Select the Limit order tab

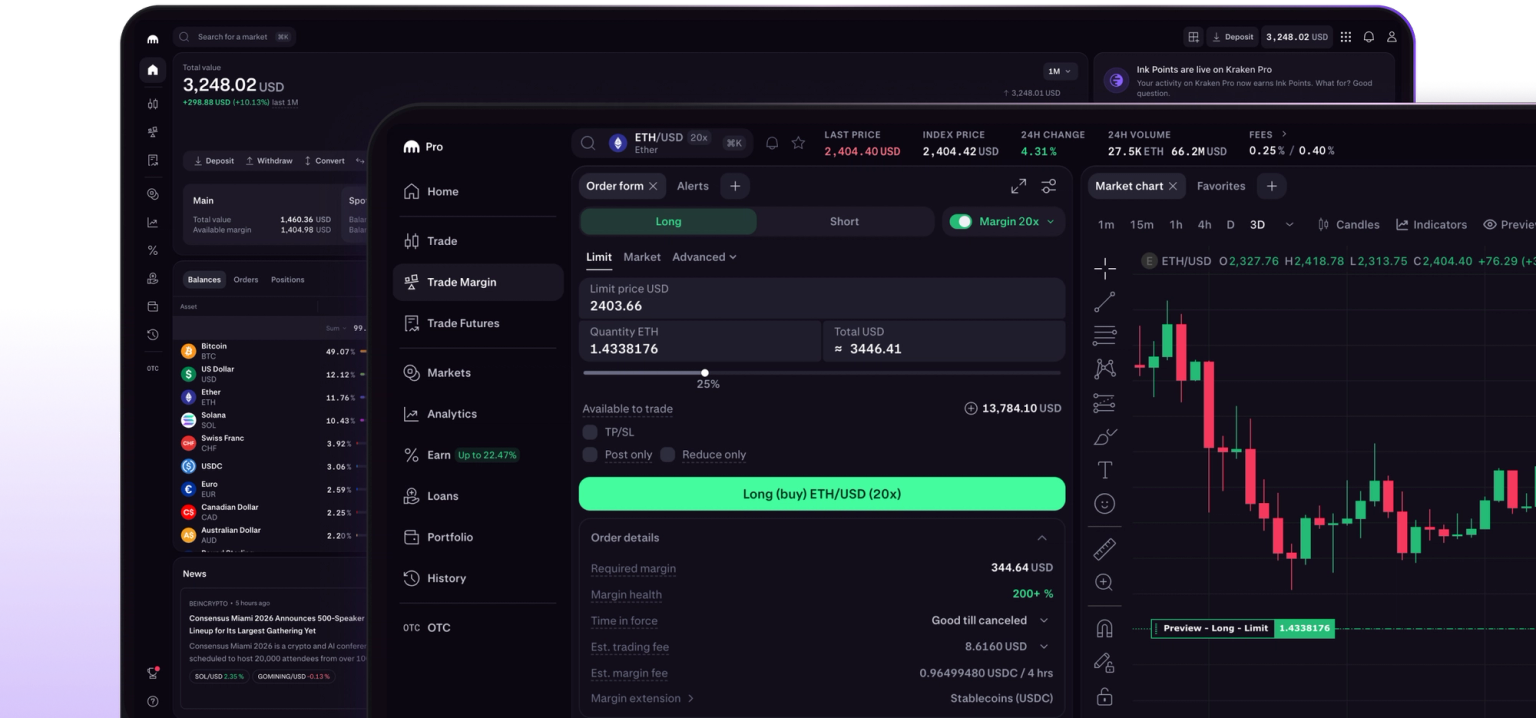[599, 257]
